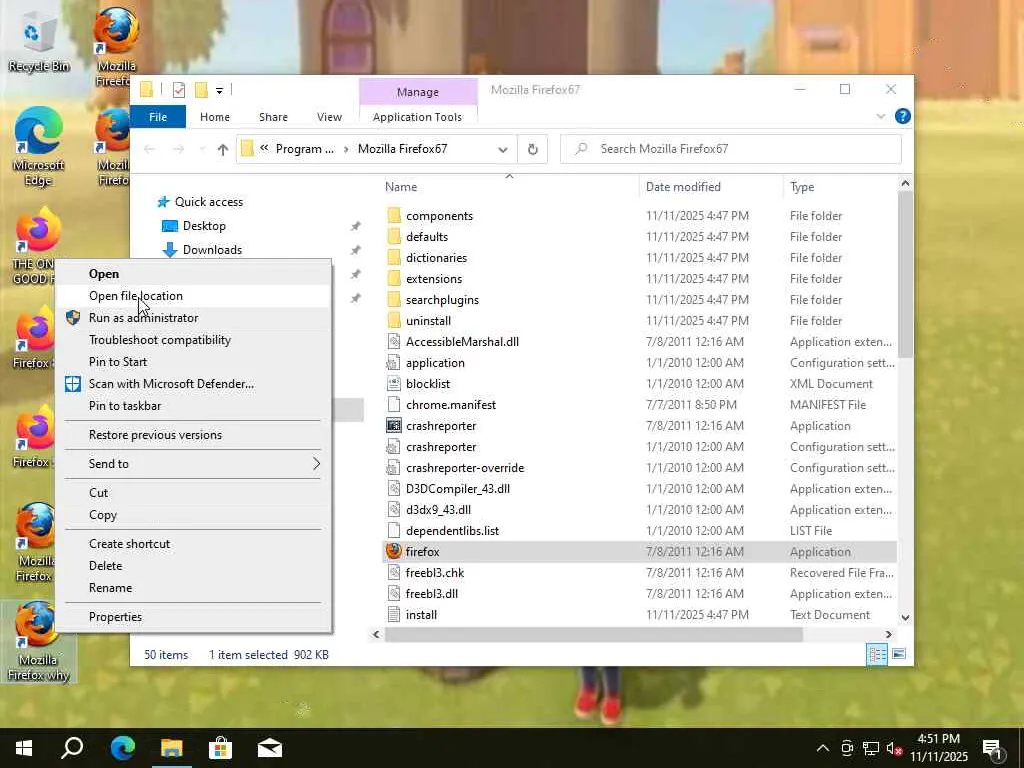Click the vertical file list scrollbar

[x=905, y=274]
